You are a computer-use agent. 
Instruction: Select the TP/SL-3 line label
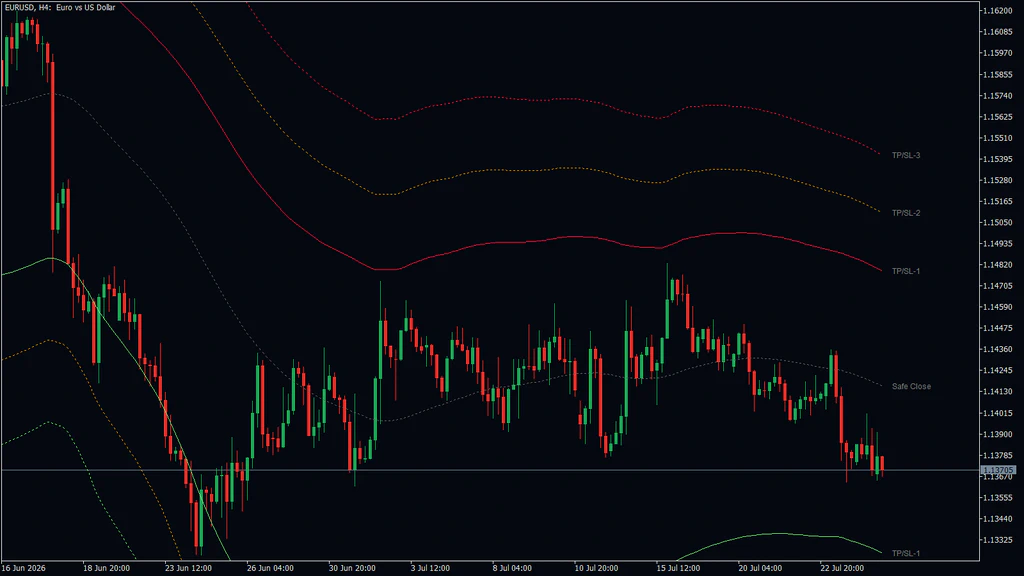[906, 155]
